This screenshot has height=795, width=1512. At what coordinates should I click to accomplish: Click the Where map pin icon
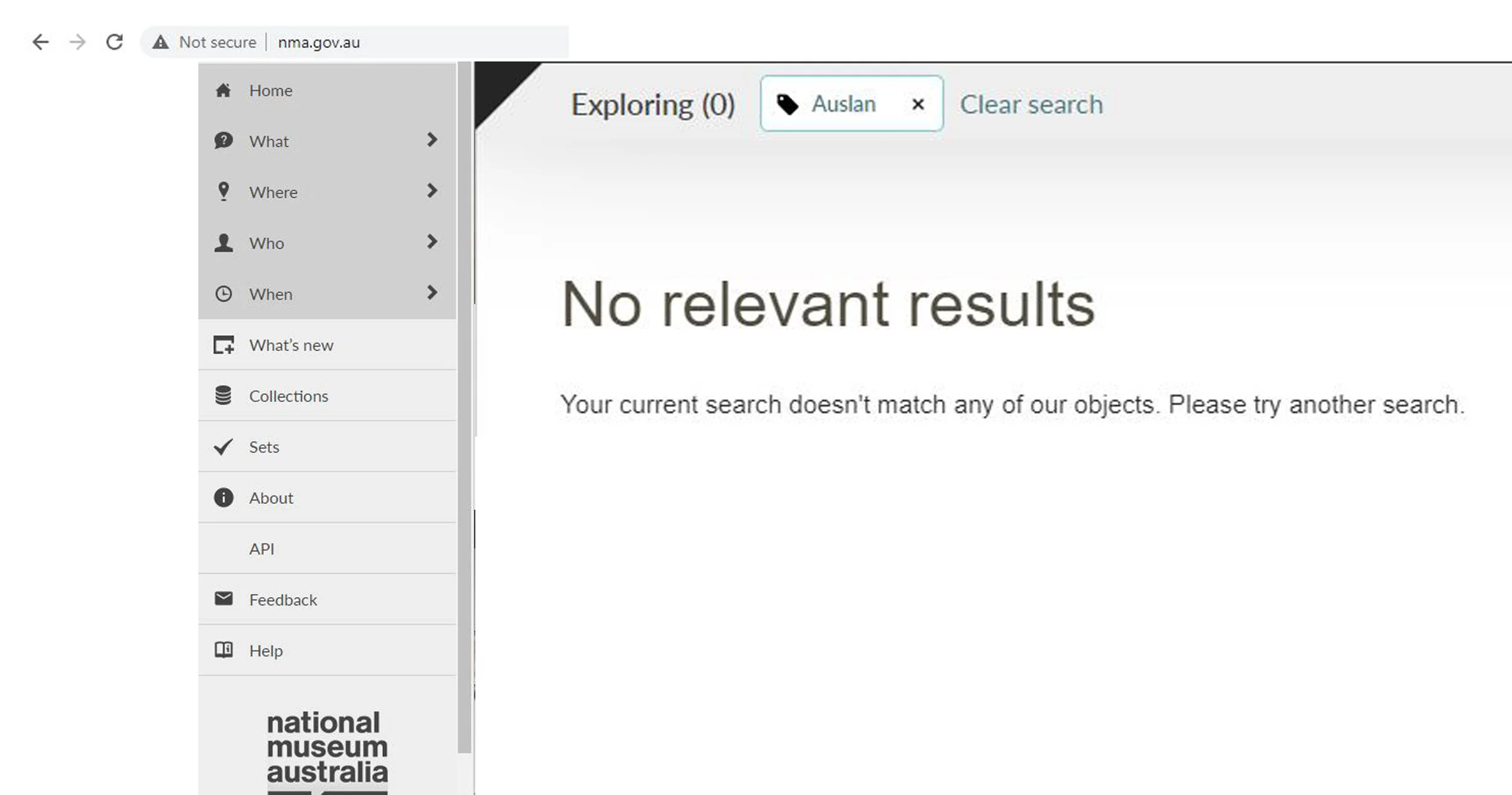[x=223, y=191]
